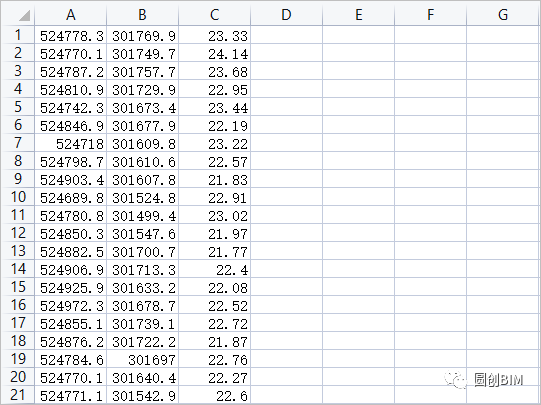This screenshot has width=541, height=405.
Task: Select row 12 header
Action: [18, 233]
